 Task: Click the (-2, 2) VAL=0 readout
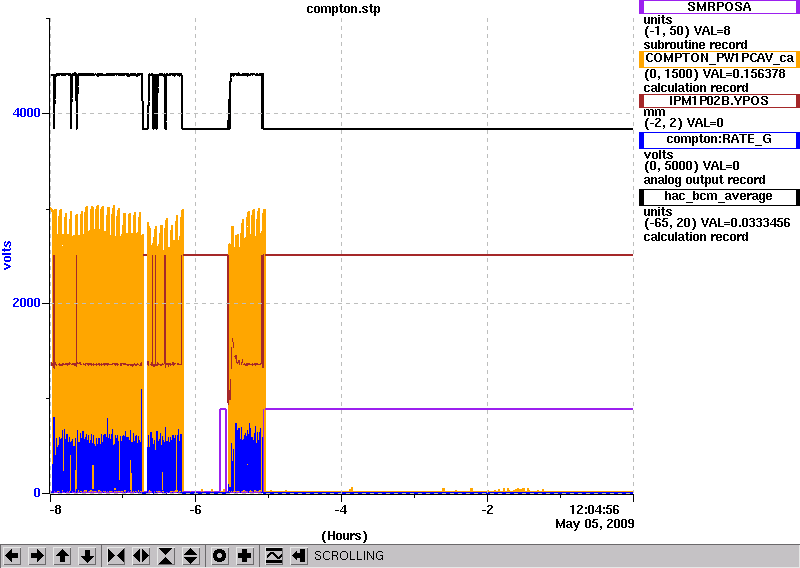point(684,123)
